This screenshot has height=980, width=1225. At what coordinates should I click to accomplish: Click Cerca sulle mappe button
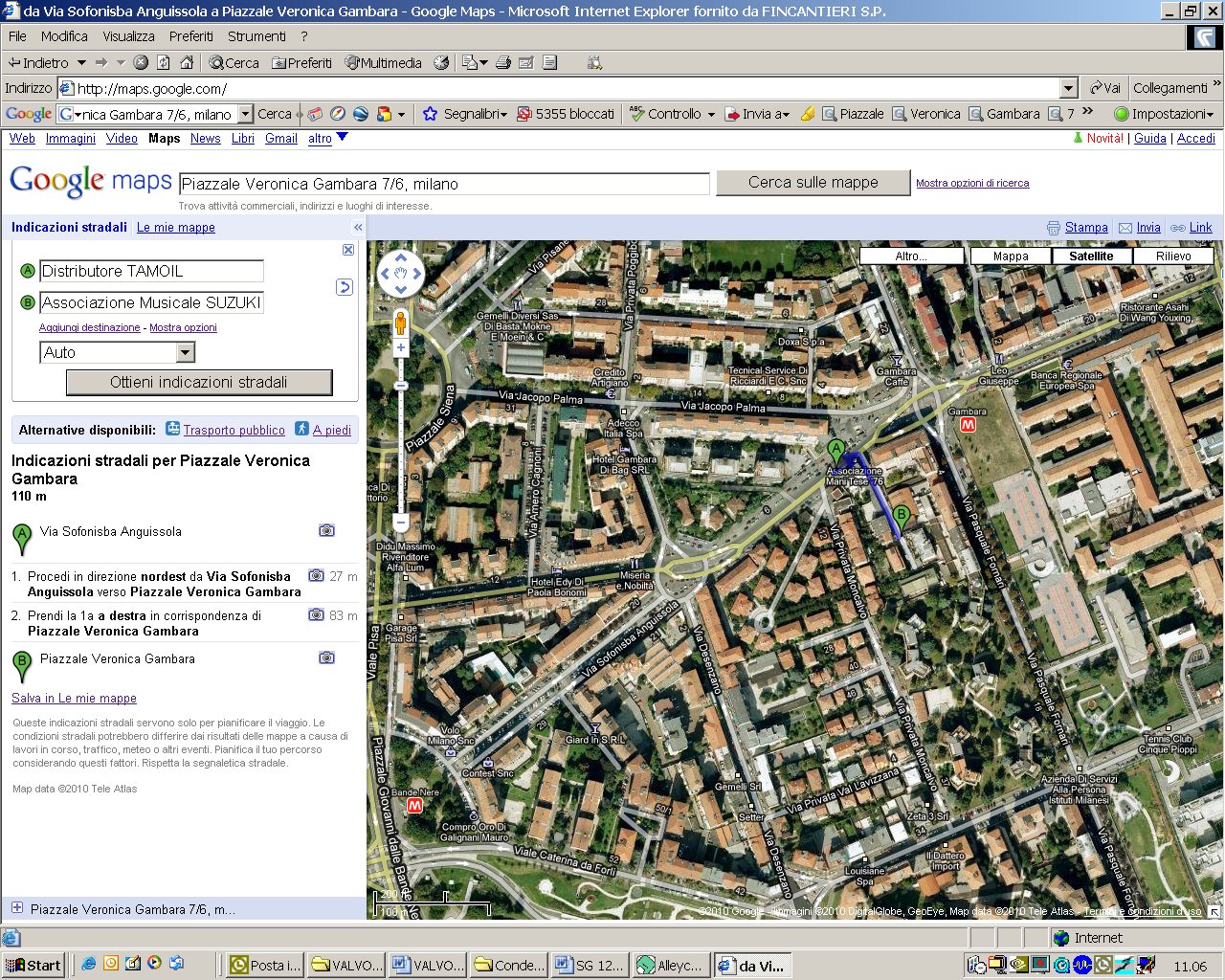coord(813,183)
